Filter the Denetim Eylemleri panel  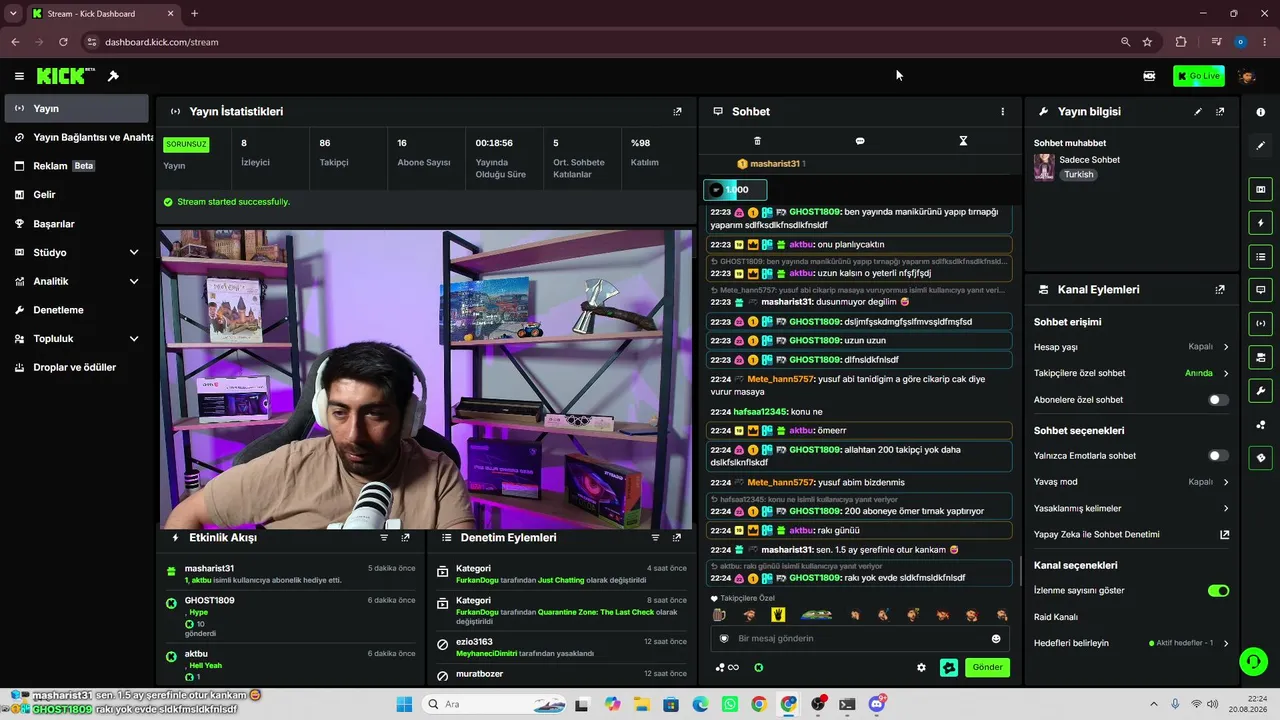(x=656, y=538)
